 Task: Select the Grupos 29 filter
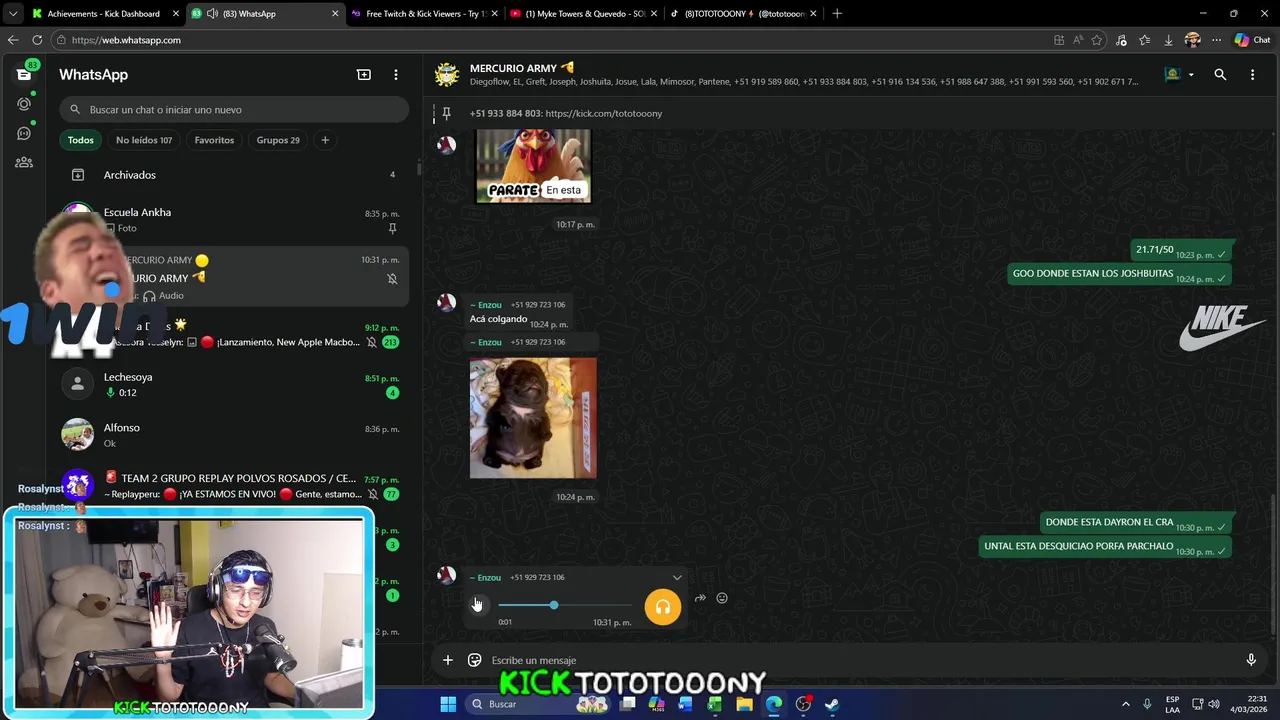278,140
